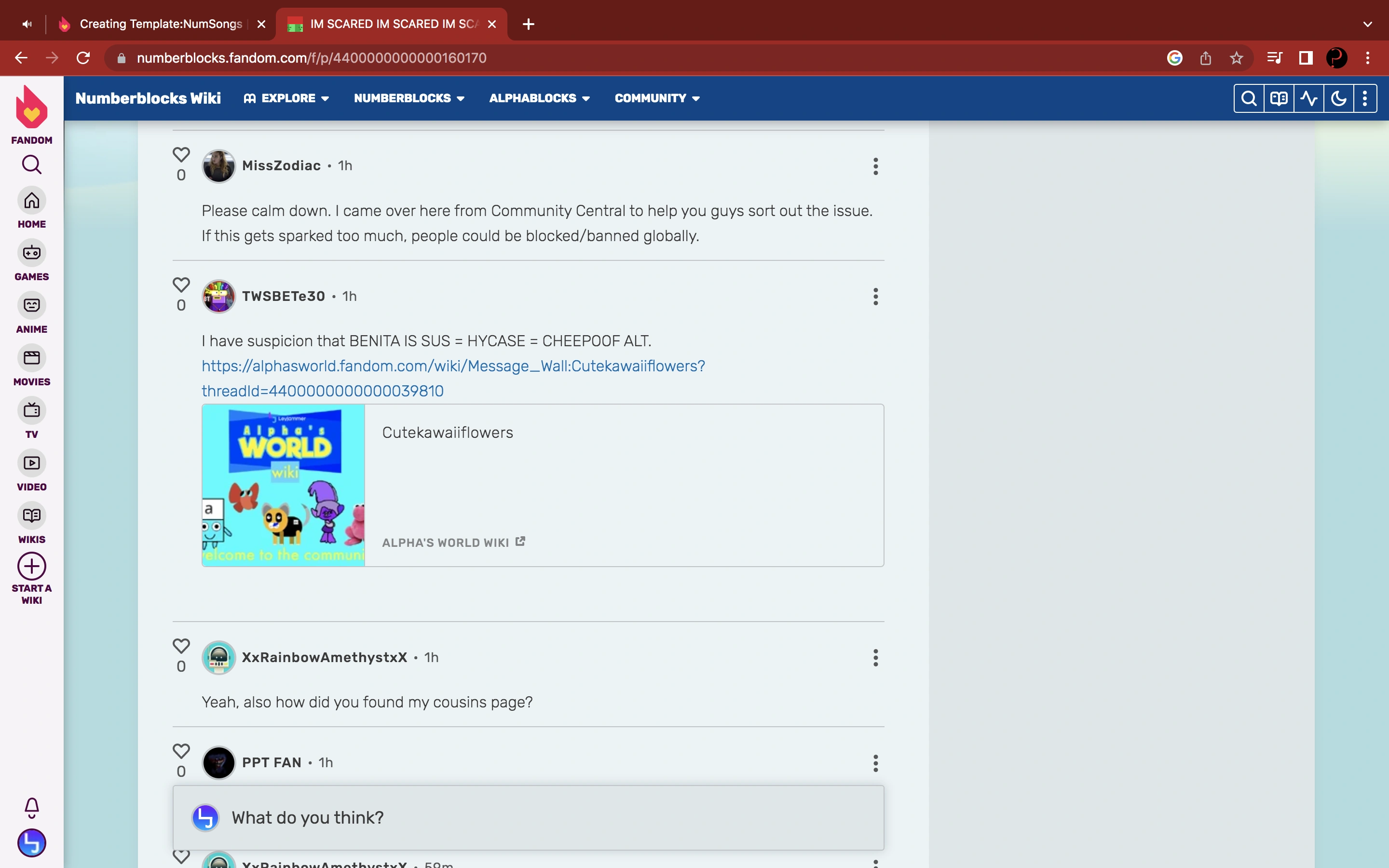This screenshot has width=1389, height=868.
Task: Like MissZodiac's reply with heart
Action: click(x=181, y=155)
